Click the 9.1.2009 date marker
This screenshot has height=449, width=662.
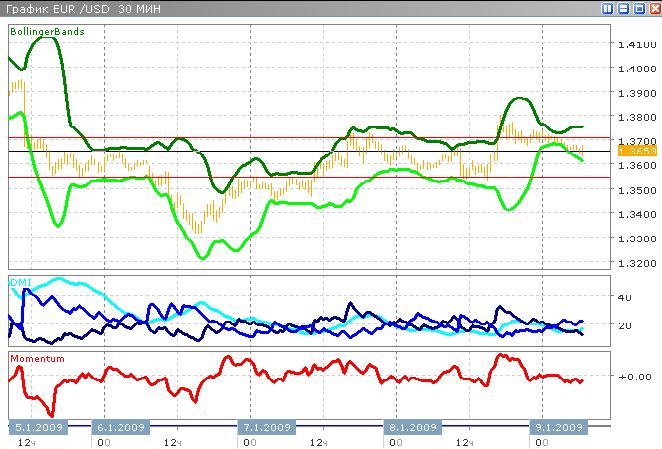558,427
